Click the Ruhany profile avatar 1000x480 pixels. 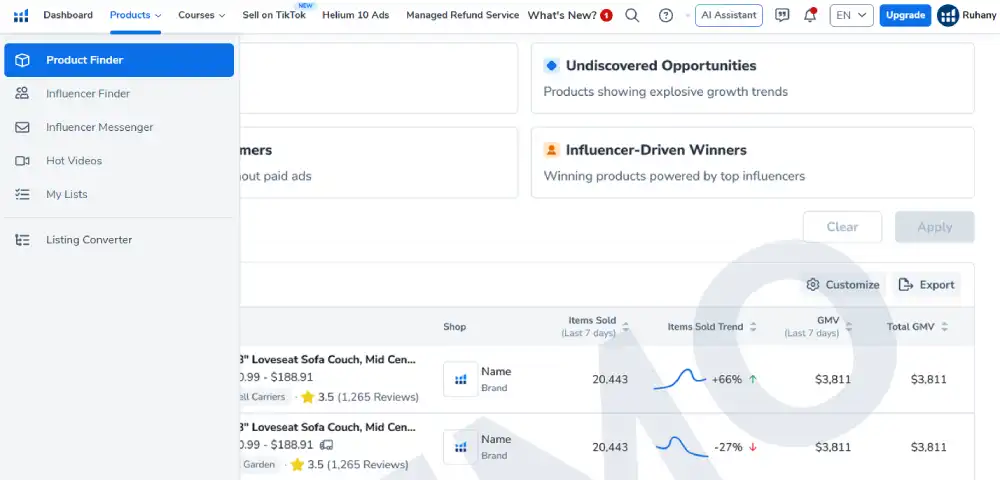pos(948,15)
